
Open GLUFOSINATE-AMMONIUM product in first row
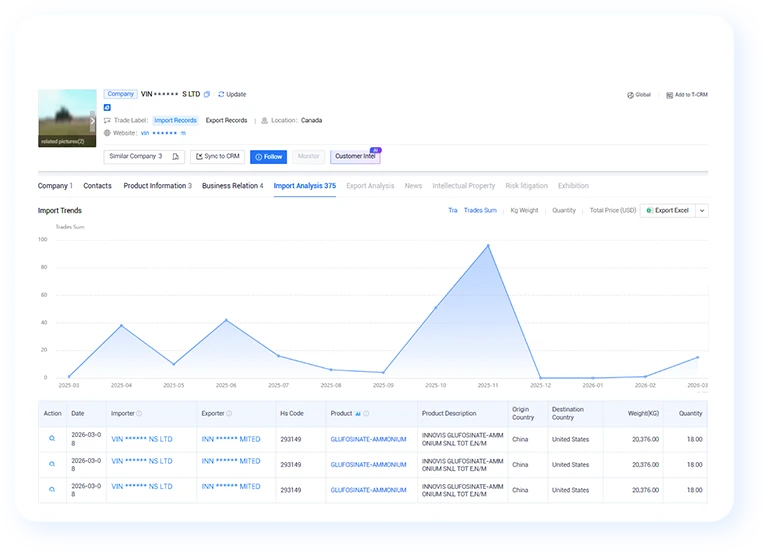368,440
